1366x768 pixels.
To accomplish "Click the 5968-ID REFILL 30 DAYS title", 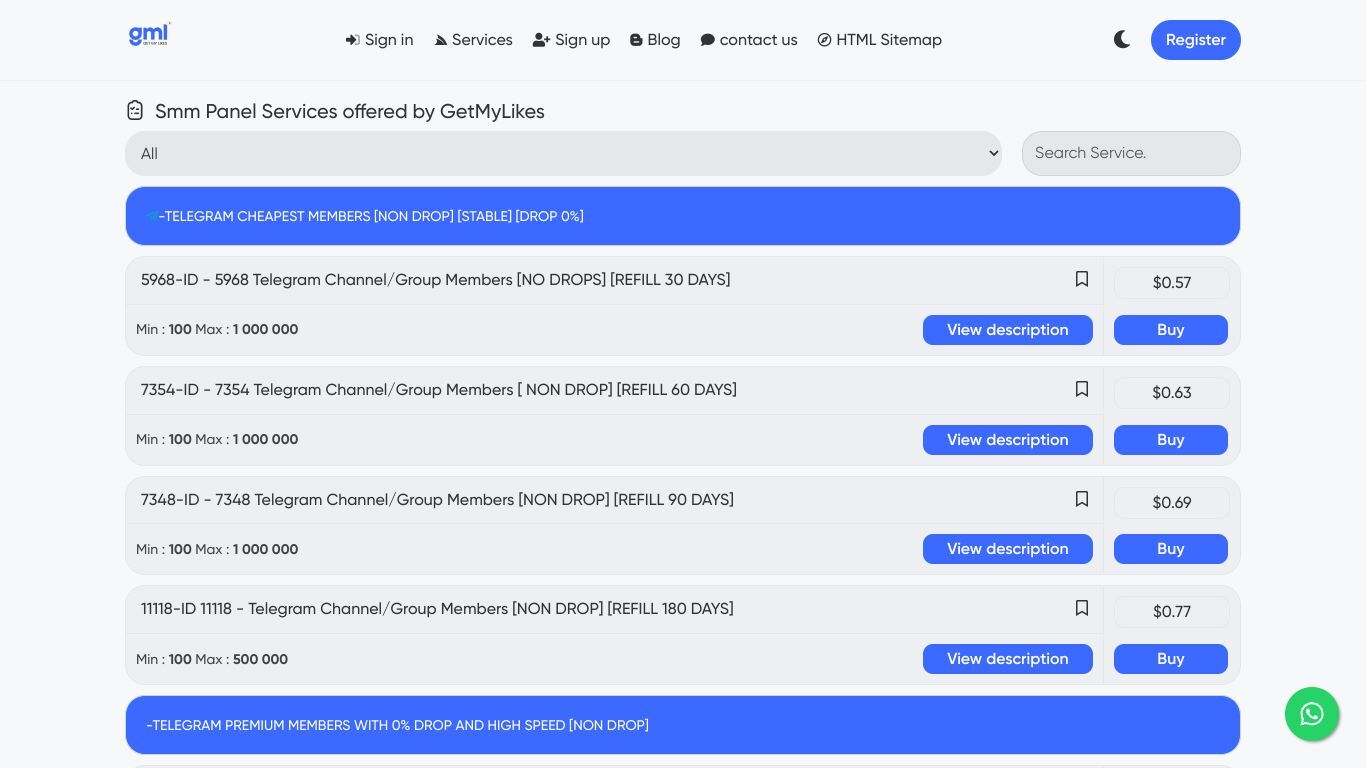I will (435, 280).
